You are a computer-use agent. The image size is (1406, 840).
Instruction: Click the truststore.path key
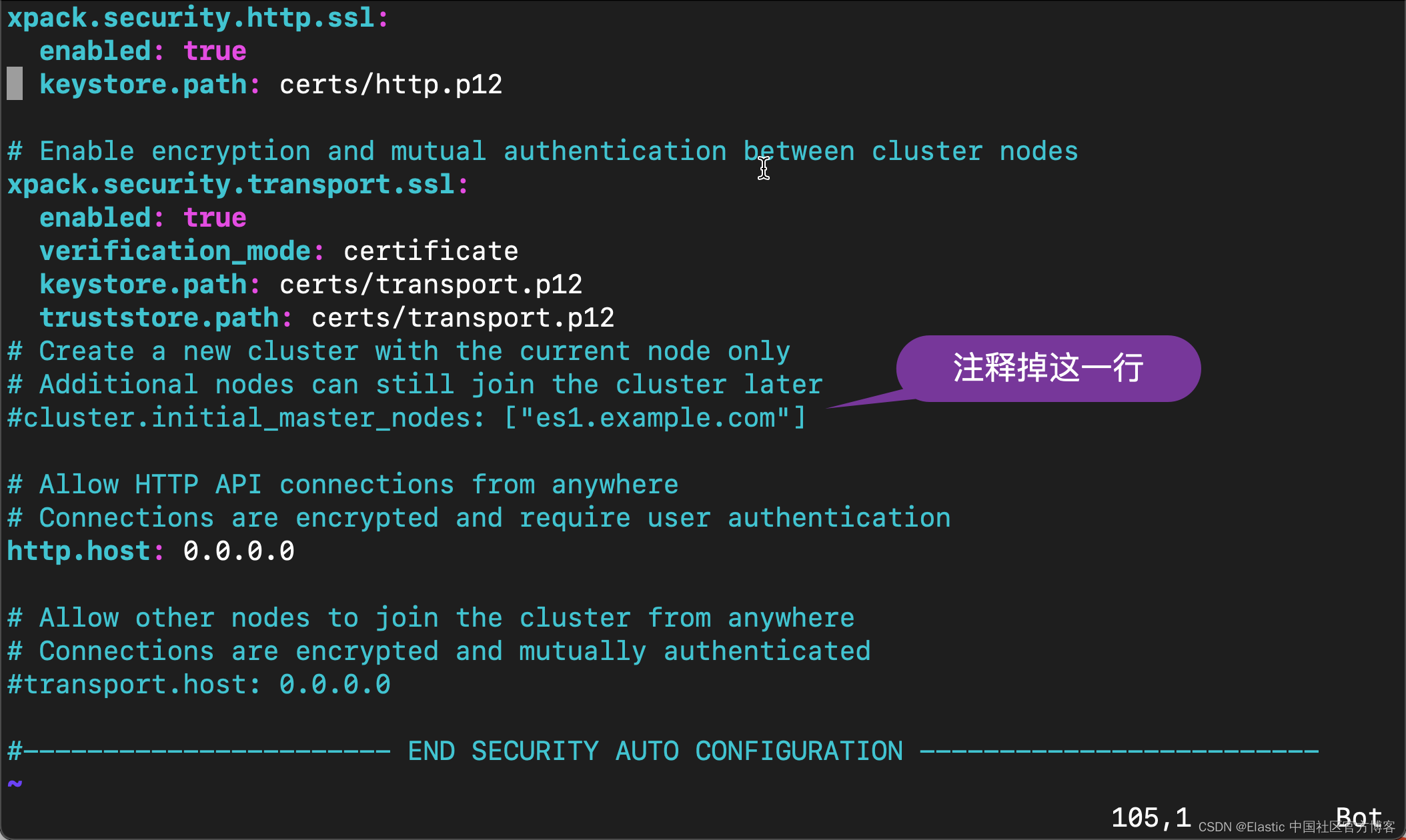coord(159,318)
